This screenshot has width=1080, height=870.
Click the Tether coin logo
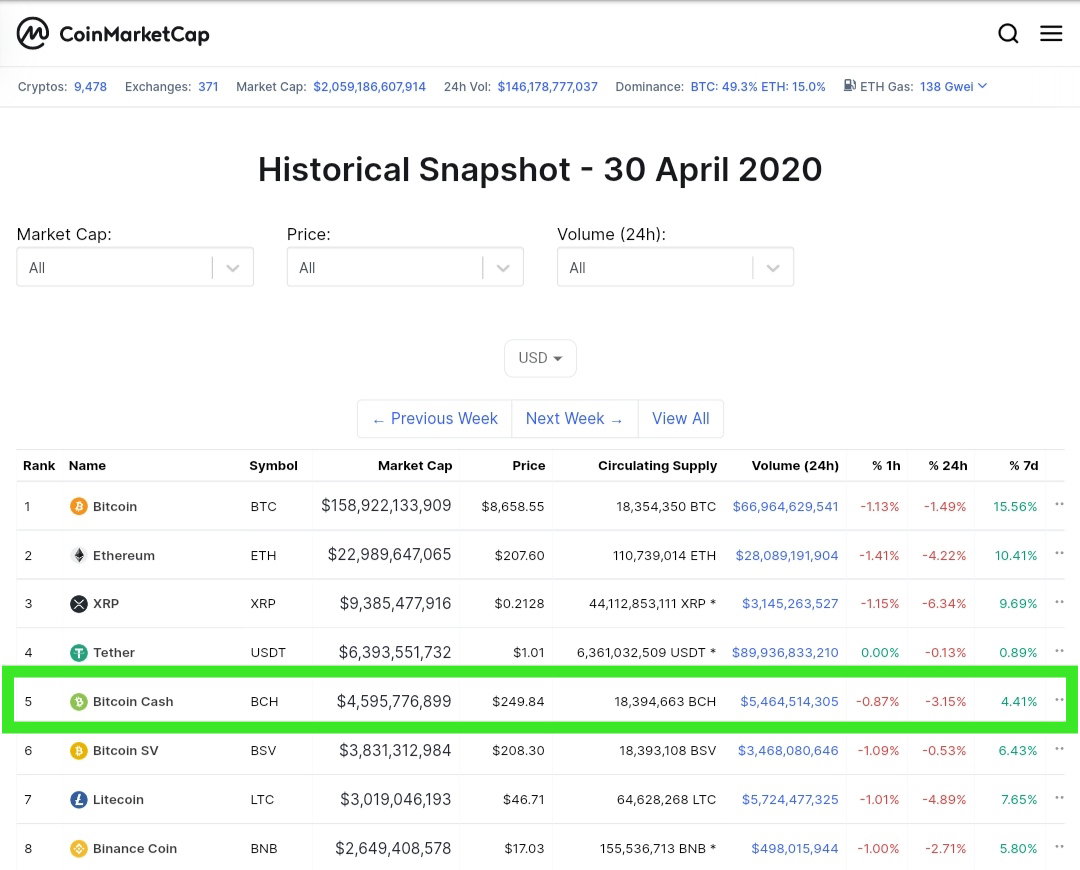point(79,652)
